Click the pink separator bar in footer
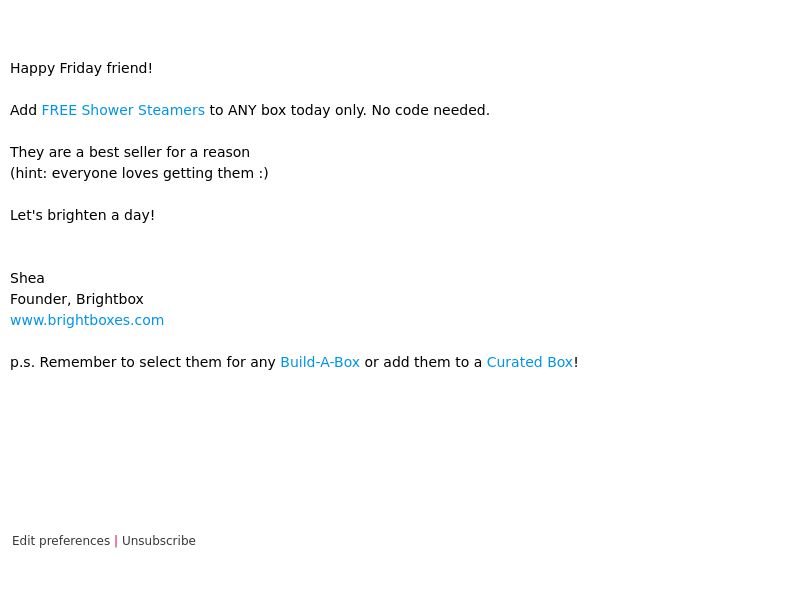 click(116, 541)
